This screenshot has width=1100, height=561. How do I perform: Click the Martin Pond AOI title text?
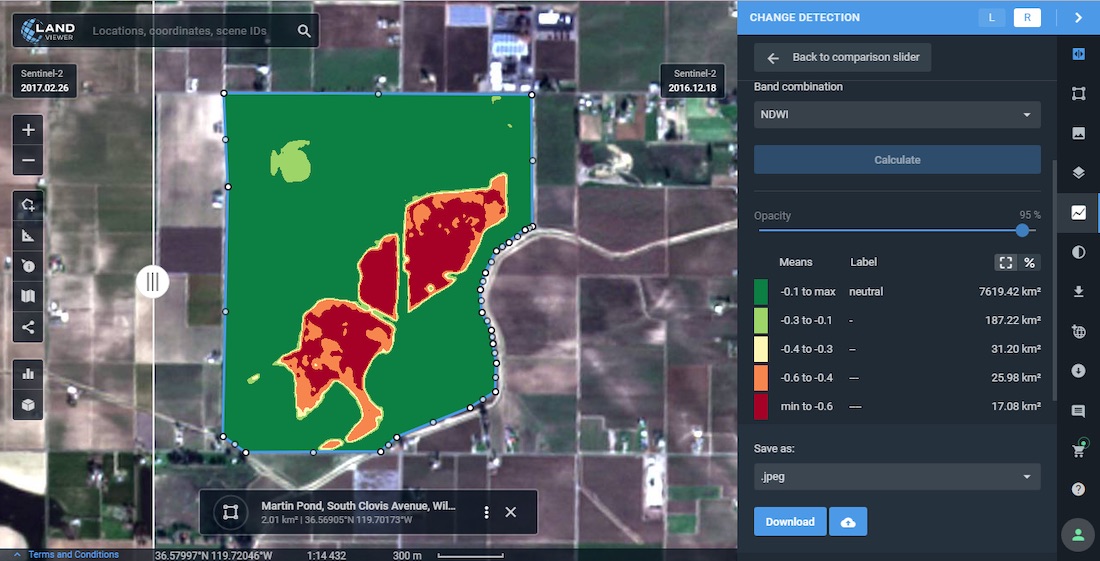tap(358, 506)
